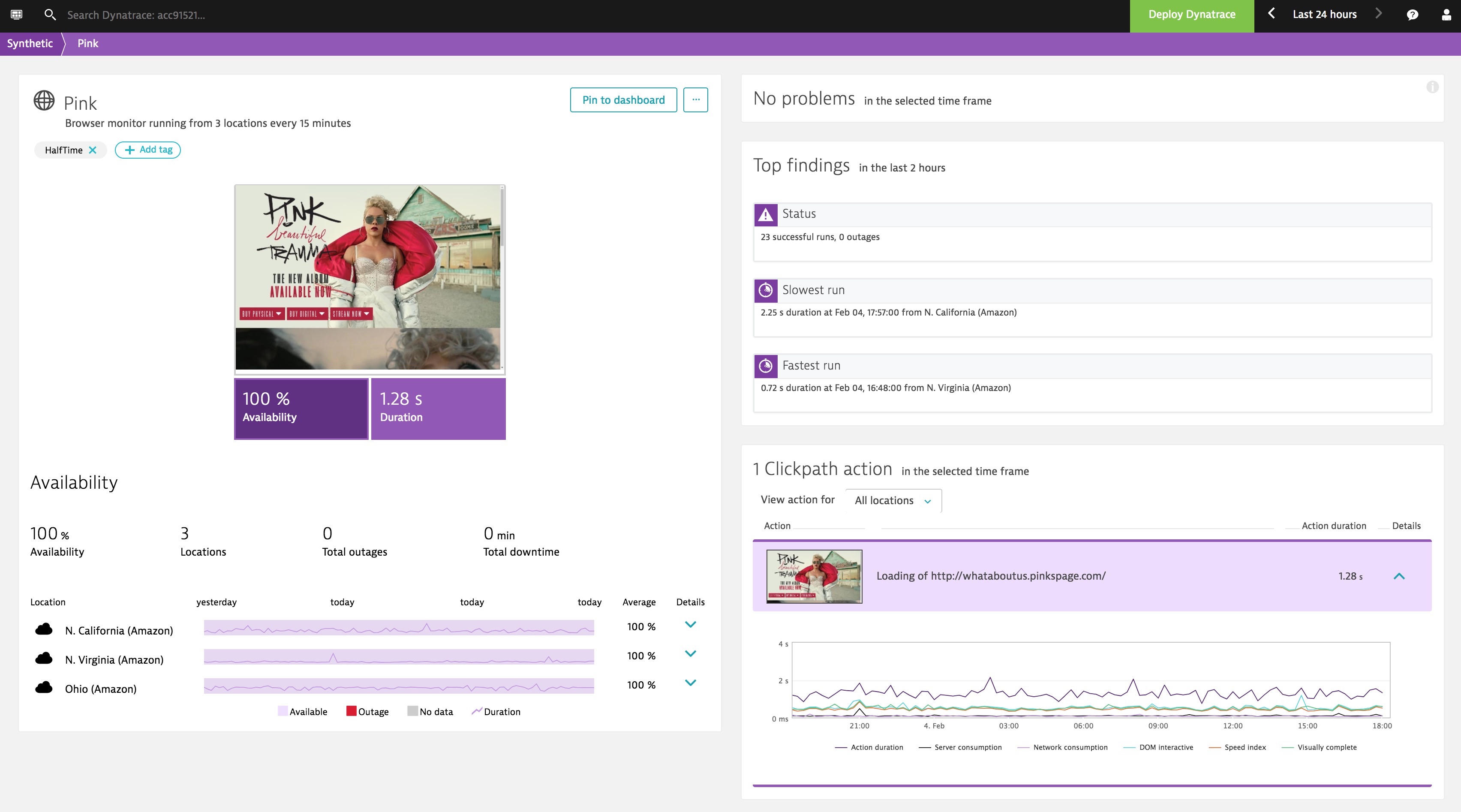The image size is (1461, 812).
Task: Open the Status finding card
Action: coord(1092,232)
